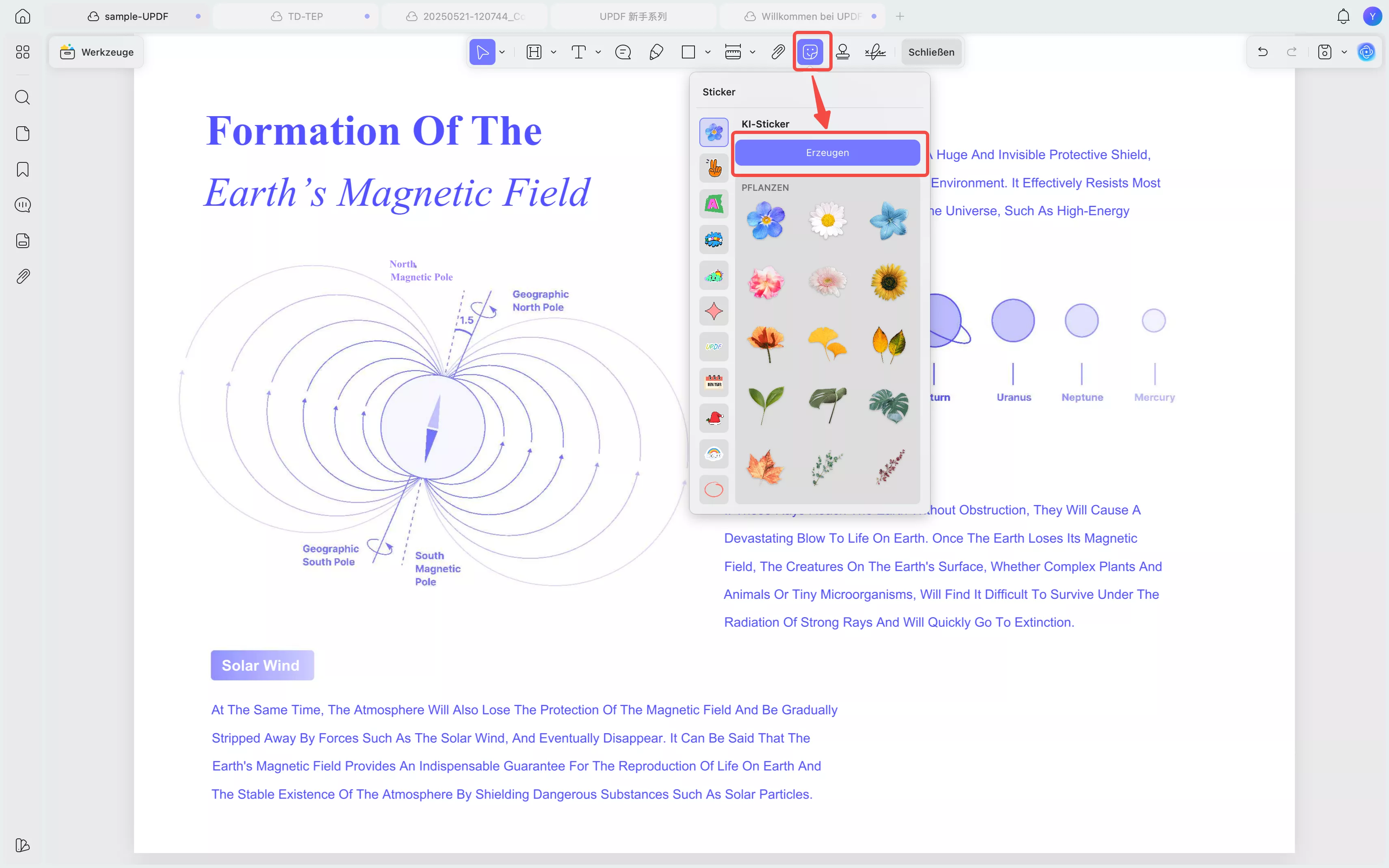1389x868 pixels.
Task: Select the comment note tool
Action: click(x=623, y=52)
